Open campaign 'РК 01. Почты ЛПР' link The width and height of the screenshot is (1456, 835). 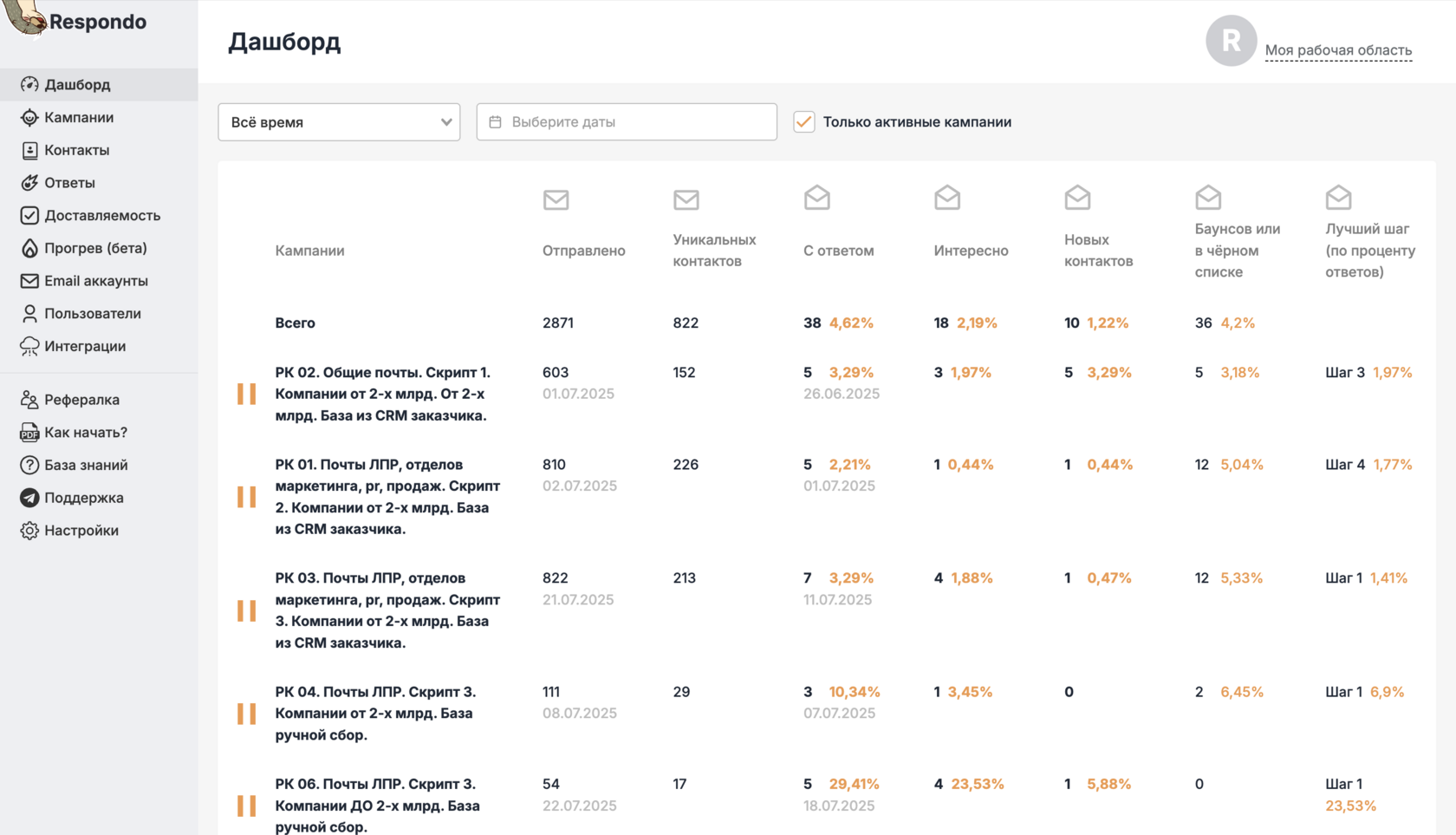click(x=387, y=497)
